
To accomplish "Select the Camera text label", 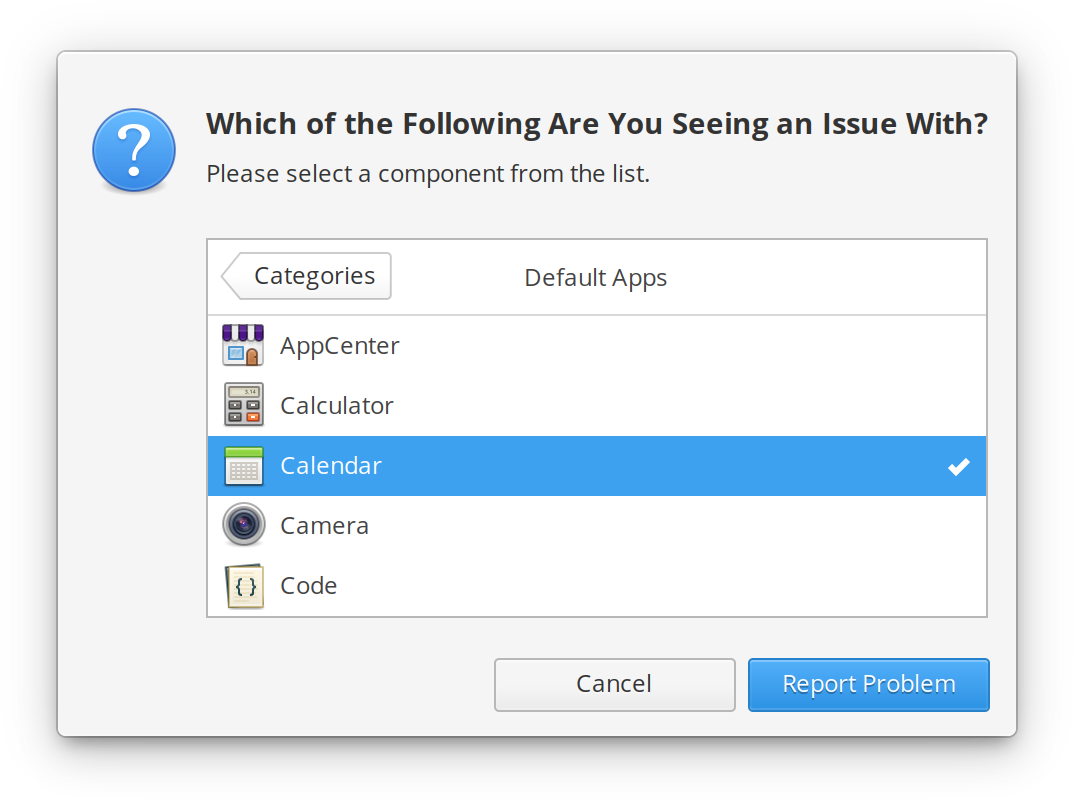I will click(324, 526).
